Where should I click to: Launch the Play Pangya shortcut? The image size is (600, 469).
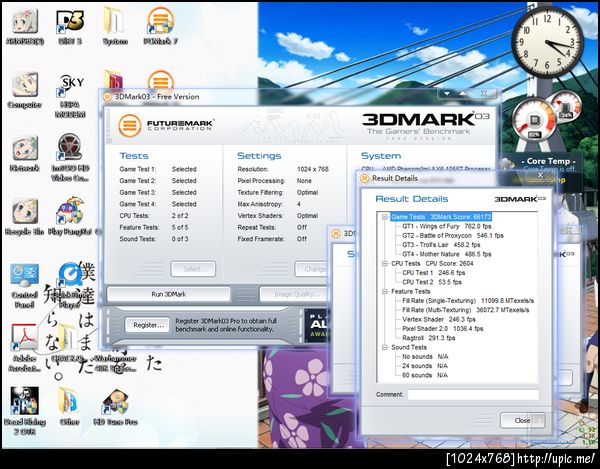pyautogui.click(x=70, y=217)
